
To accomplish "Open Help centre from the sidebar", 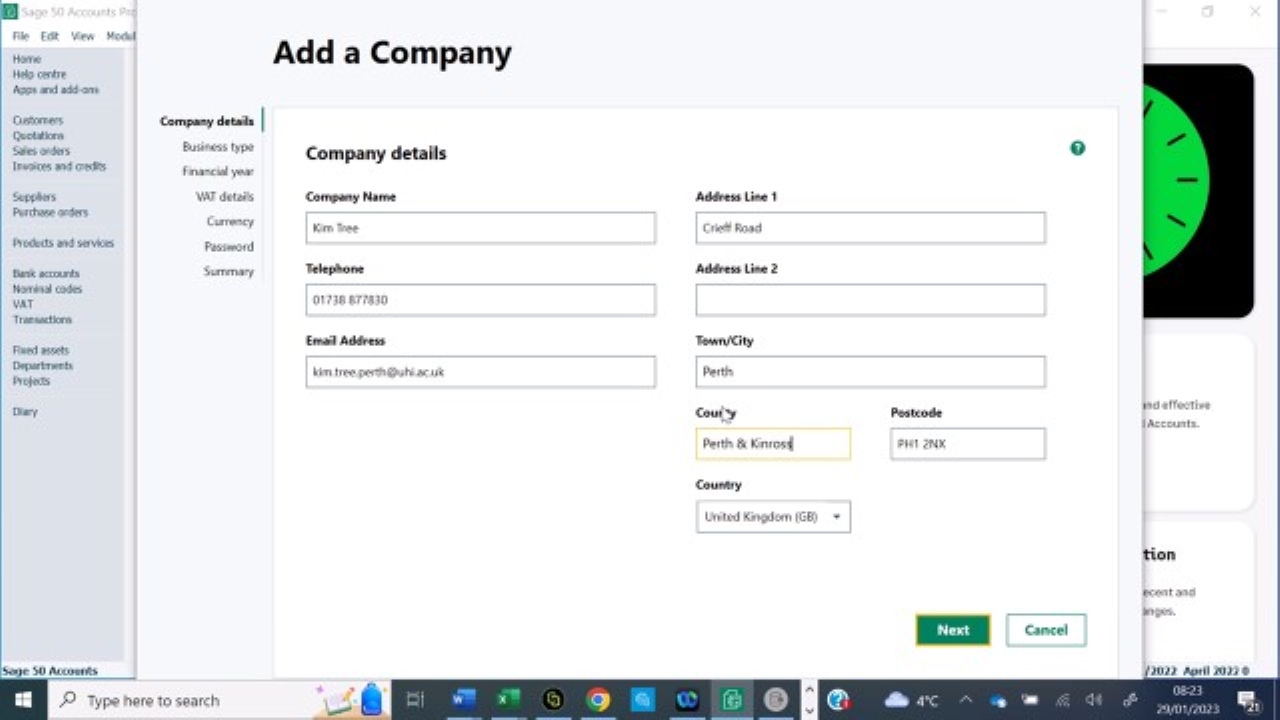I will click(x=39, y=74).
